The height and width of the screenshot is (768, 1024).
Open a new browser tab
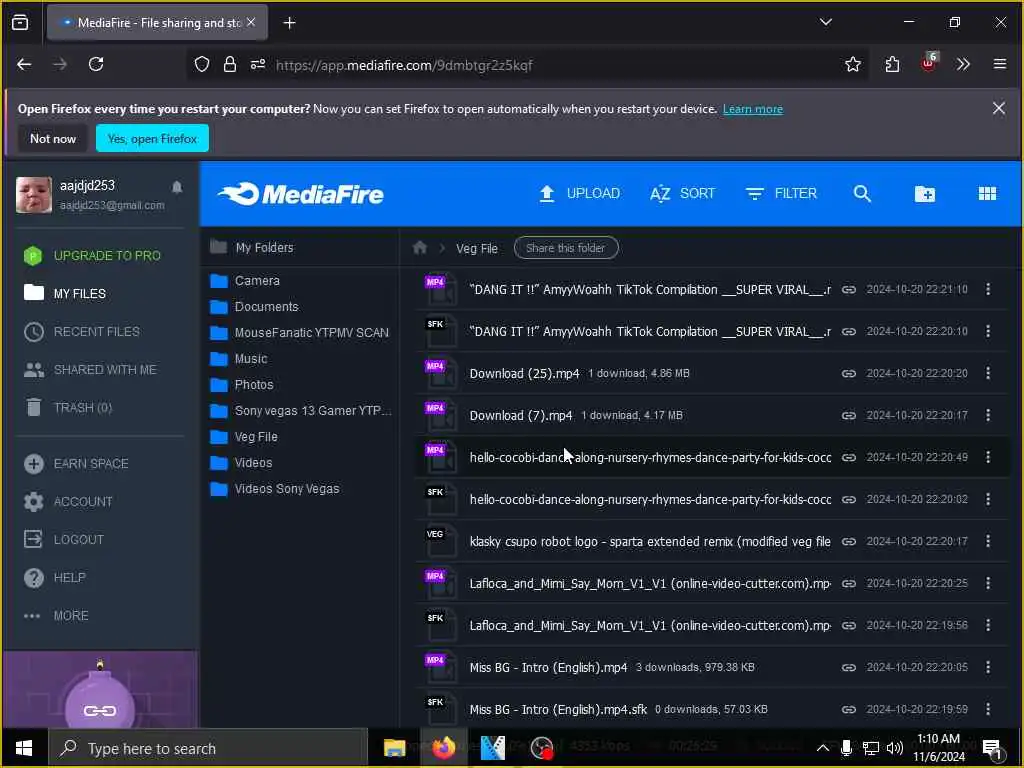289,23
